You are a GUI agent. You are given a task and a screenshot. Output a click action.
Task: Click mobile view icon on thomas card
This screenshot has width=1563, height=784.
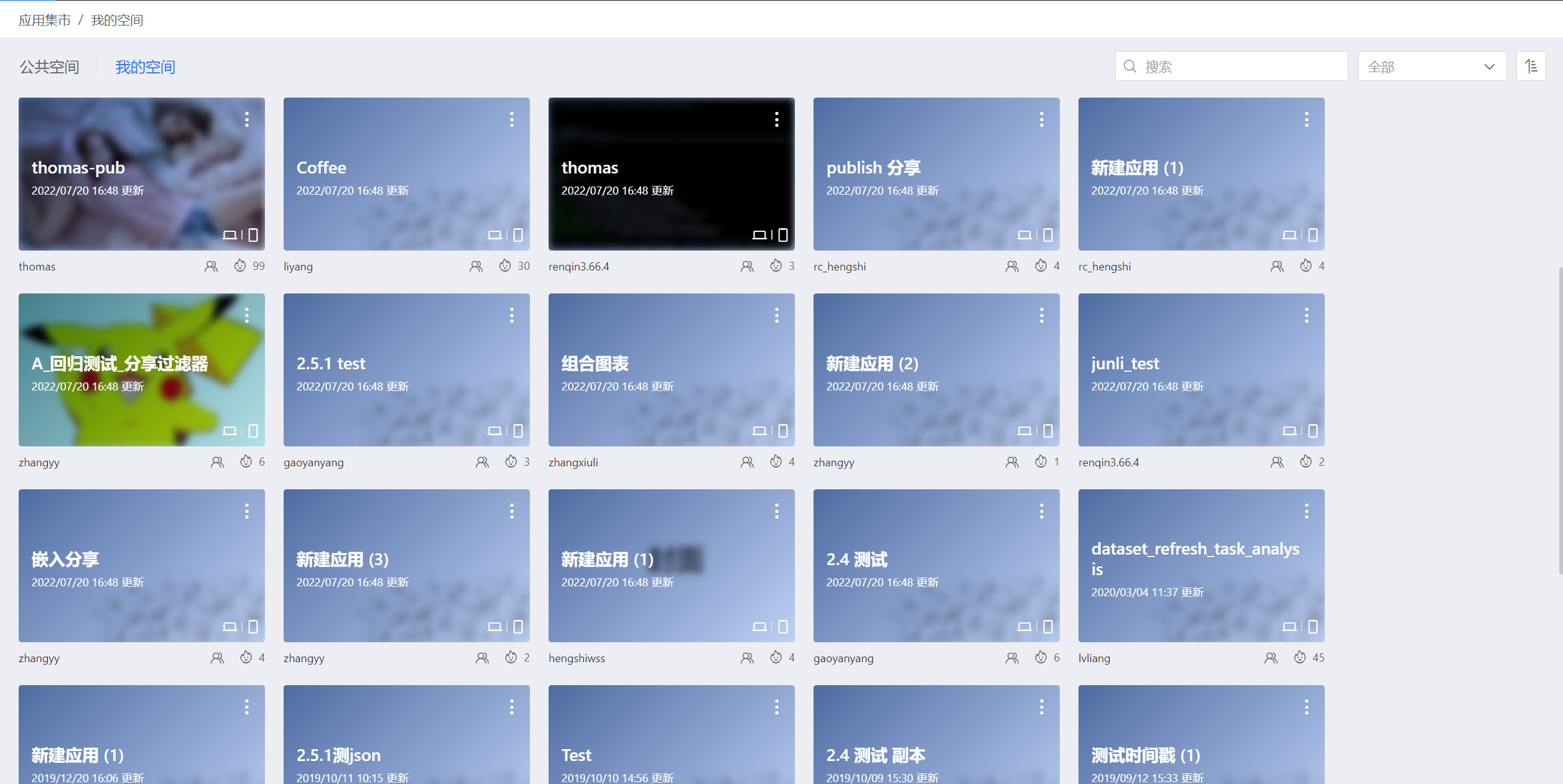[783, 235]
